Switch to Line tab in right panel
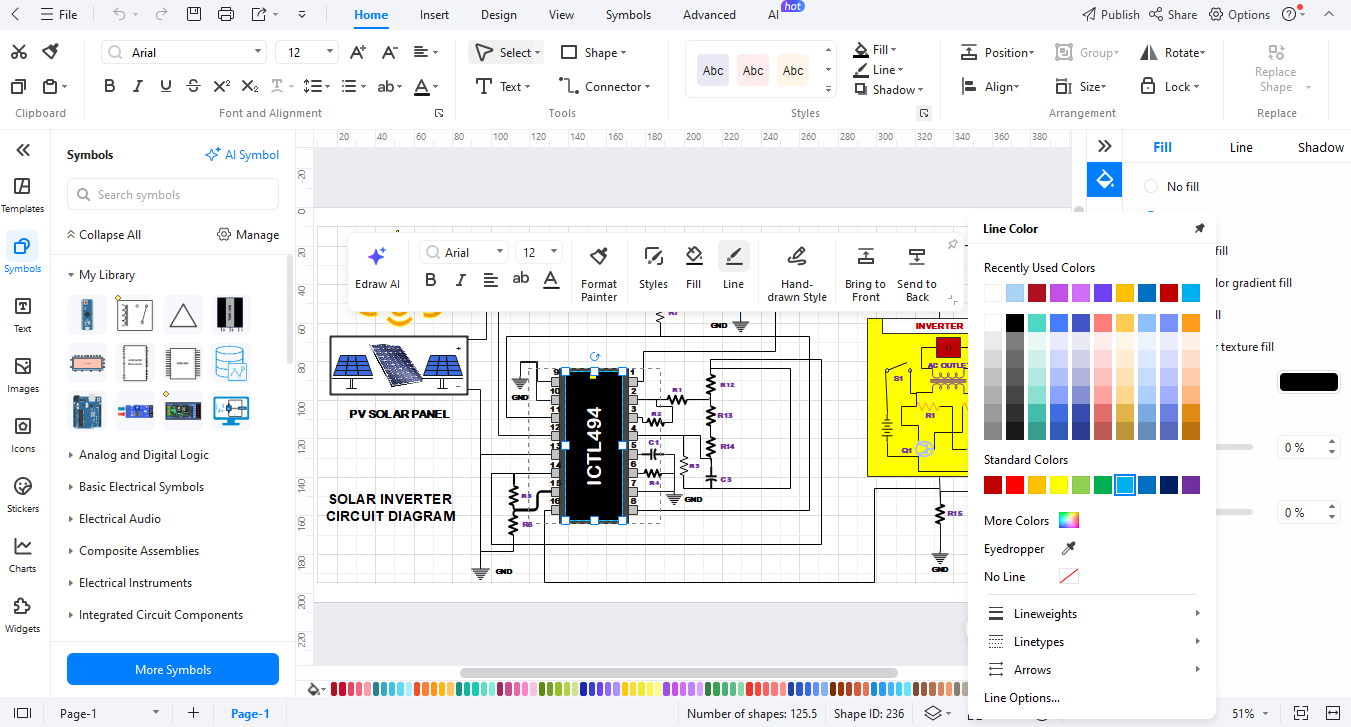 [1241, 147]
